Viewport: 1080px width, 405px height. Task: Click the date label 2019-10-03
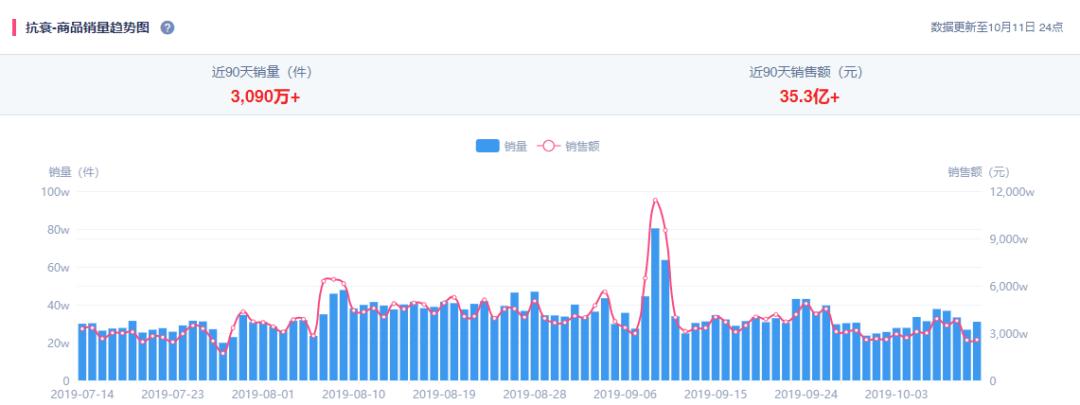[x=896, y=394]
